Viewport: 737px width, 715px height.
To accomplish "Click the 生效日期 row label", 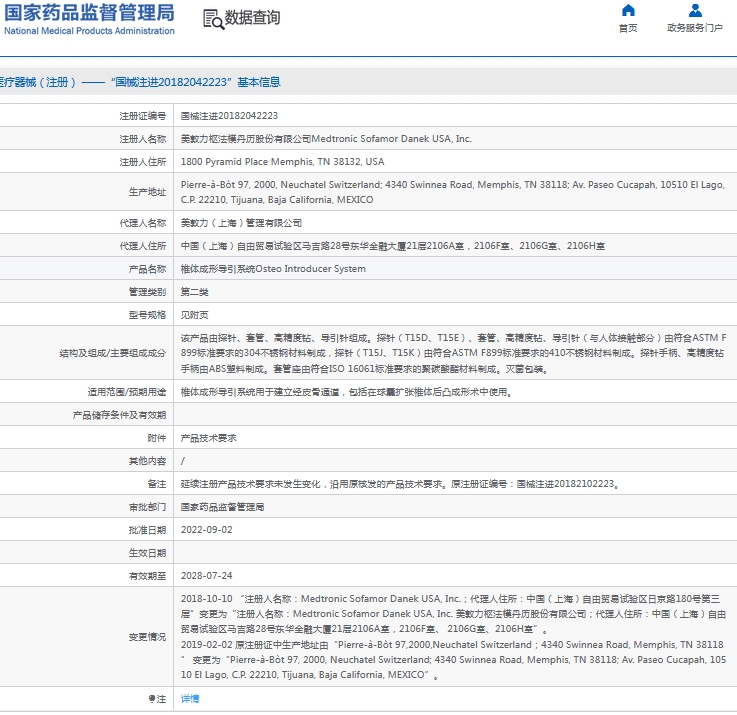I will click(x=148, y=553).
